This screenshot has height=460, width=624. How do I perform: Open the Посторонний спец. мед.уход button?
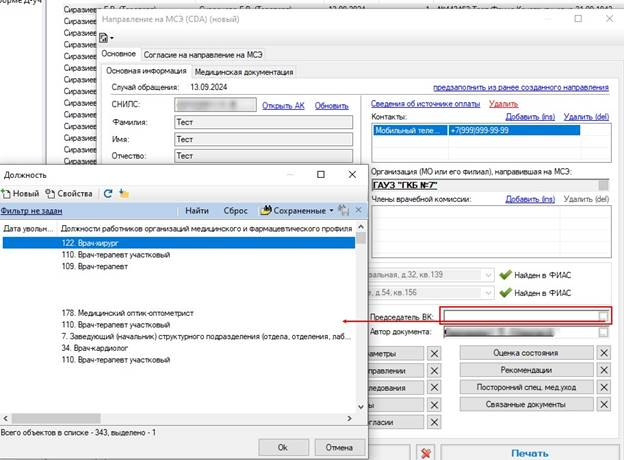(x=526, y=387)
